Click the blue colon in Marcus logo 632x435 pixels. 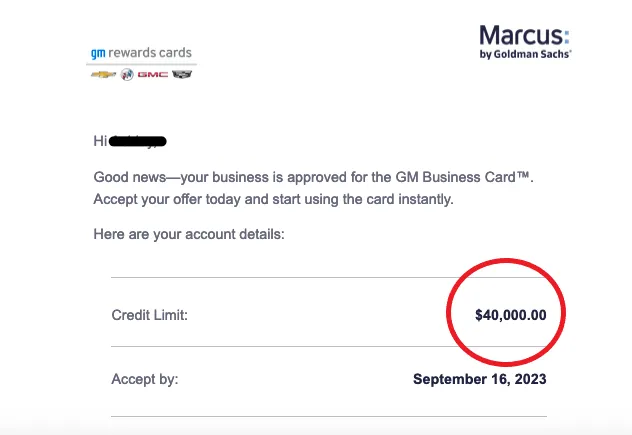pyautogui.click(x=567, y=36)
